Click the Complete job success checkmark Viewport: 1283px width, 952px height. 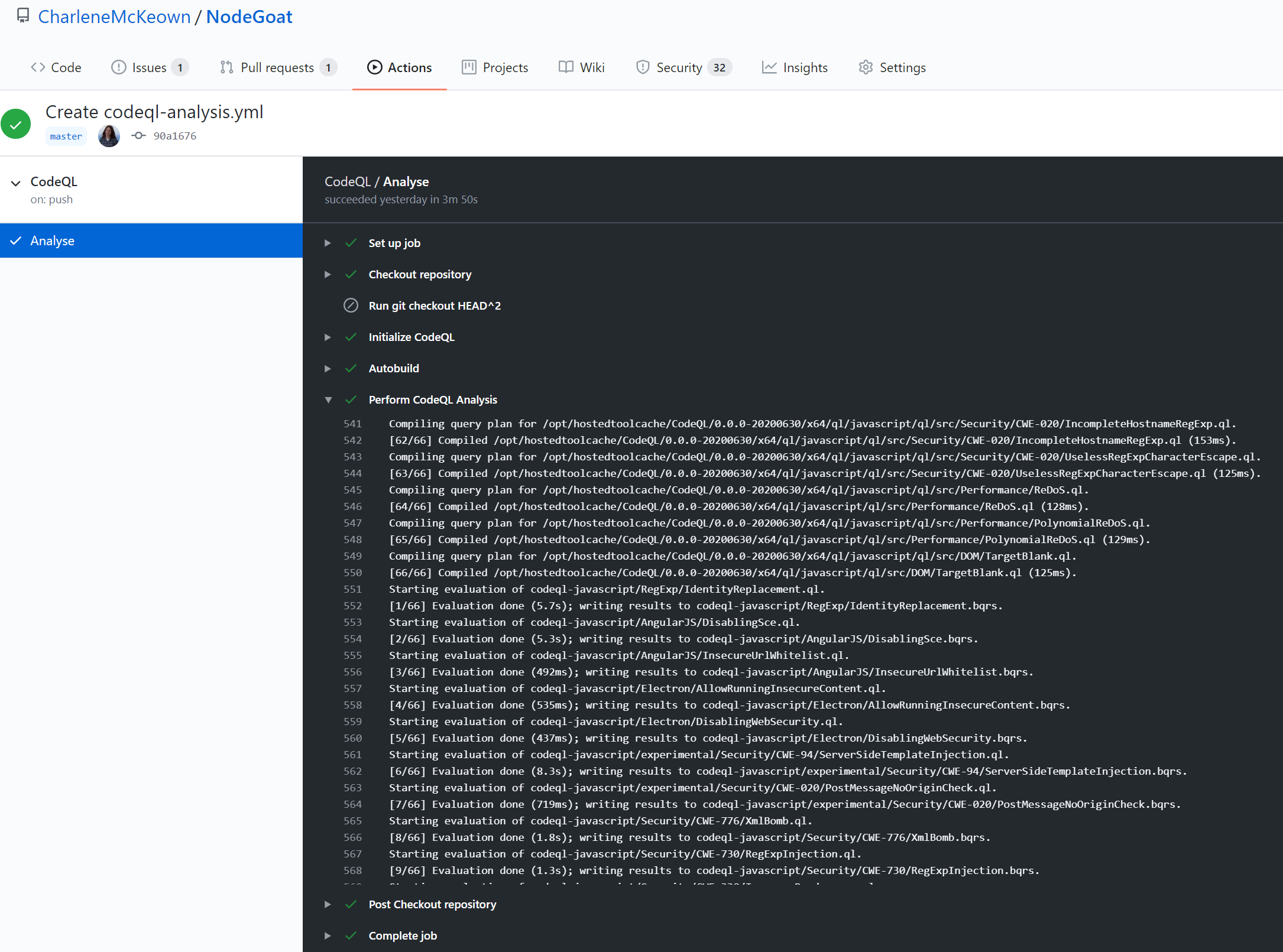click(x=351, y=935)
